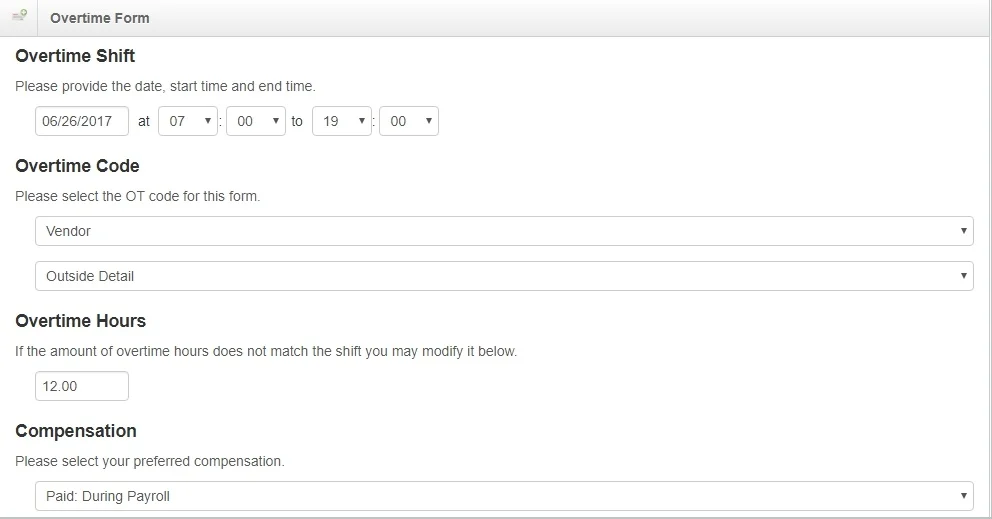Click 'Please select your preferred compensation' text
Screen dimensions: 992x519
coord(150,461)
